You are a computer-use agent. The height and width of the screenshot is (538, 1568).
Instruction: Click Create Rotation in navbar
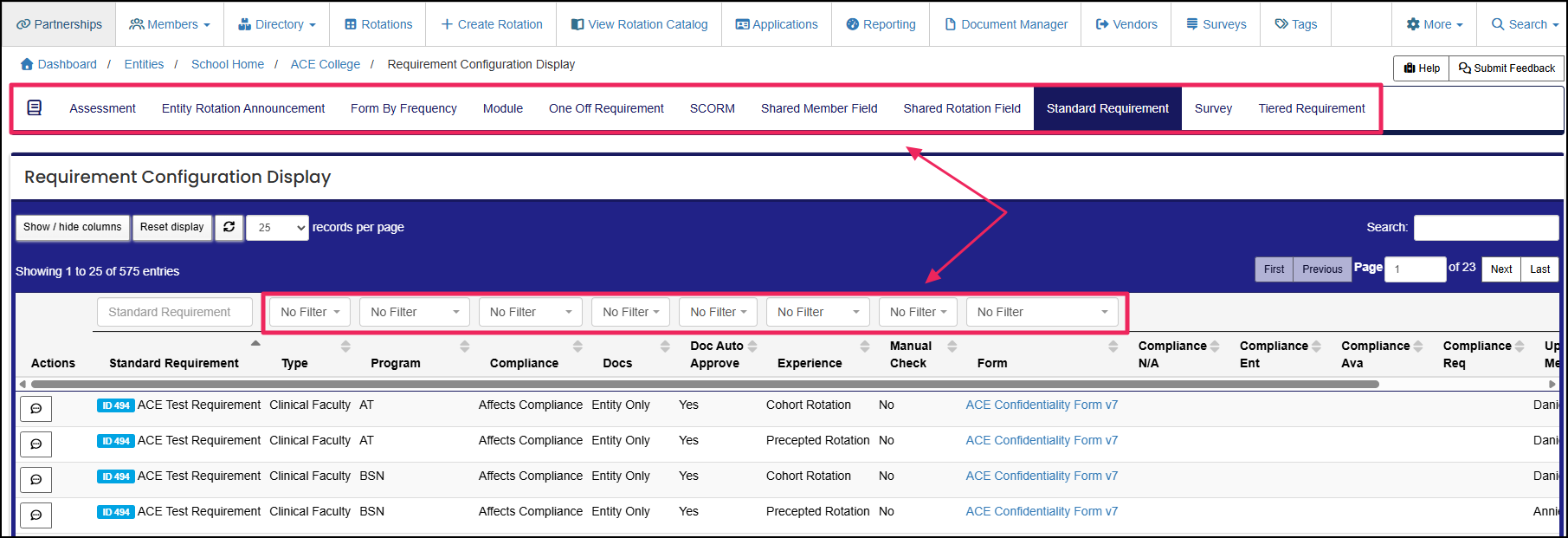(x=492, y=24)
